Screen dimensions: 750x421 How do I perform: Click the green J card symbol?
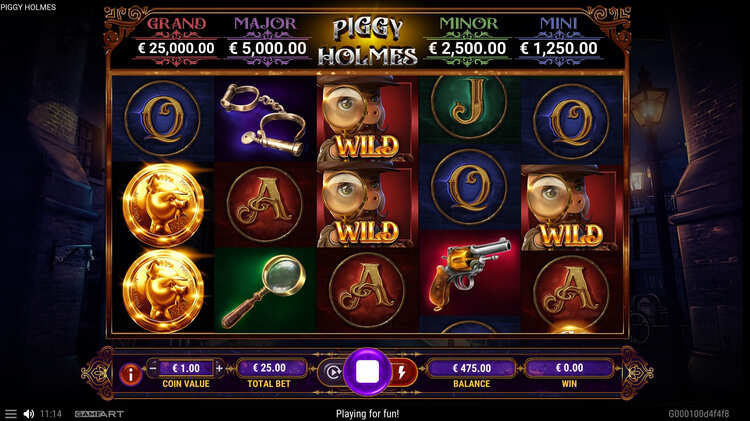point(469,107)
